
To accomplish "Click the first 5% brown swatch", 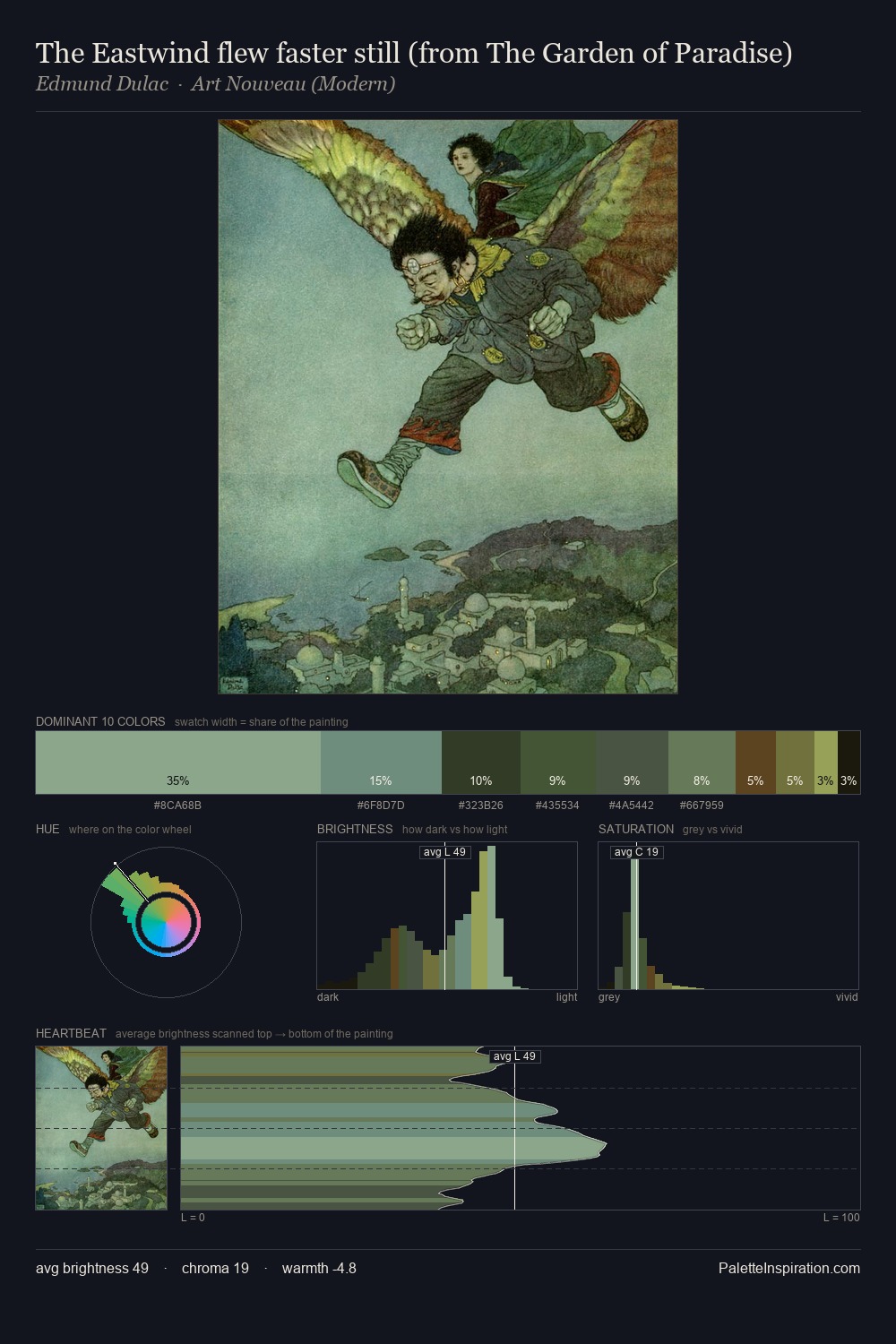I will point(755,762).
